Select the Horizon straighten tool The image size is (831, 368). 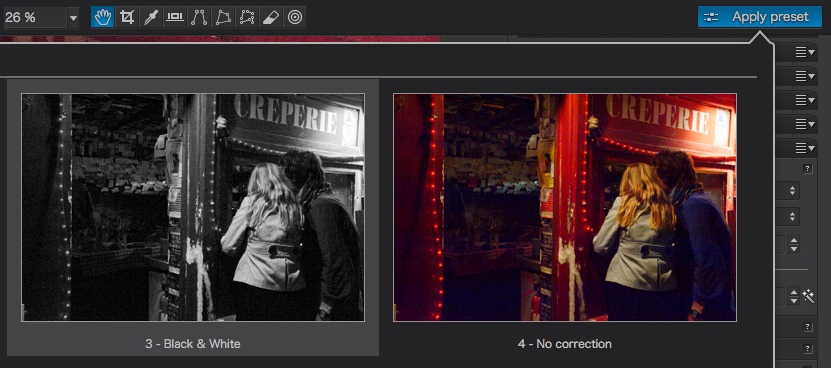(x=174, y=17)
